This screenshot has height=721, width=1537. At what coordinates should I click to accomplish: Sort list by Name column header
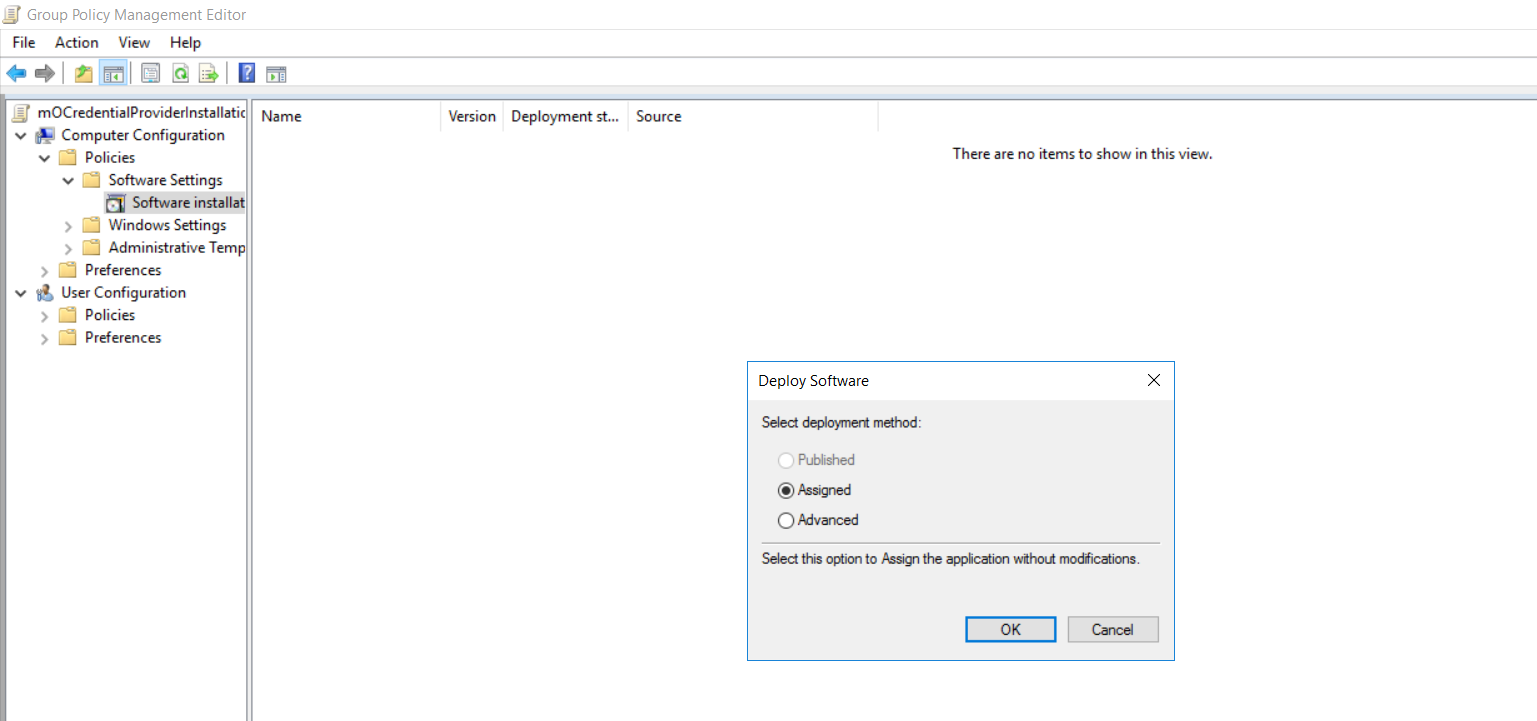click(346, 116)
